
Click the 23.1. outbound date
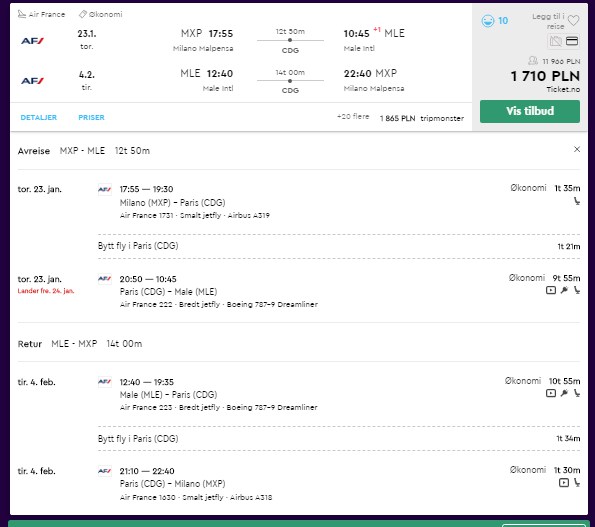pos(87,34)
